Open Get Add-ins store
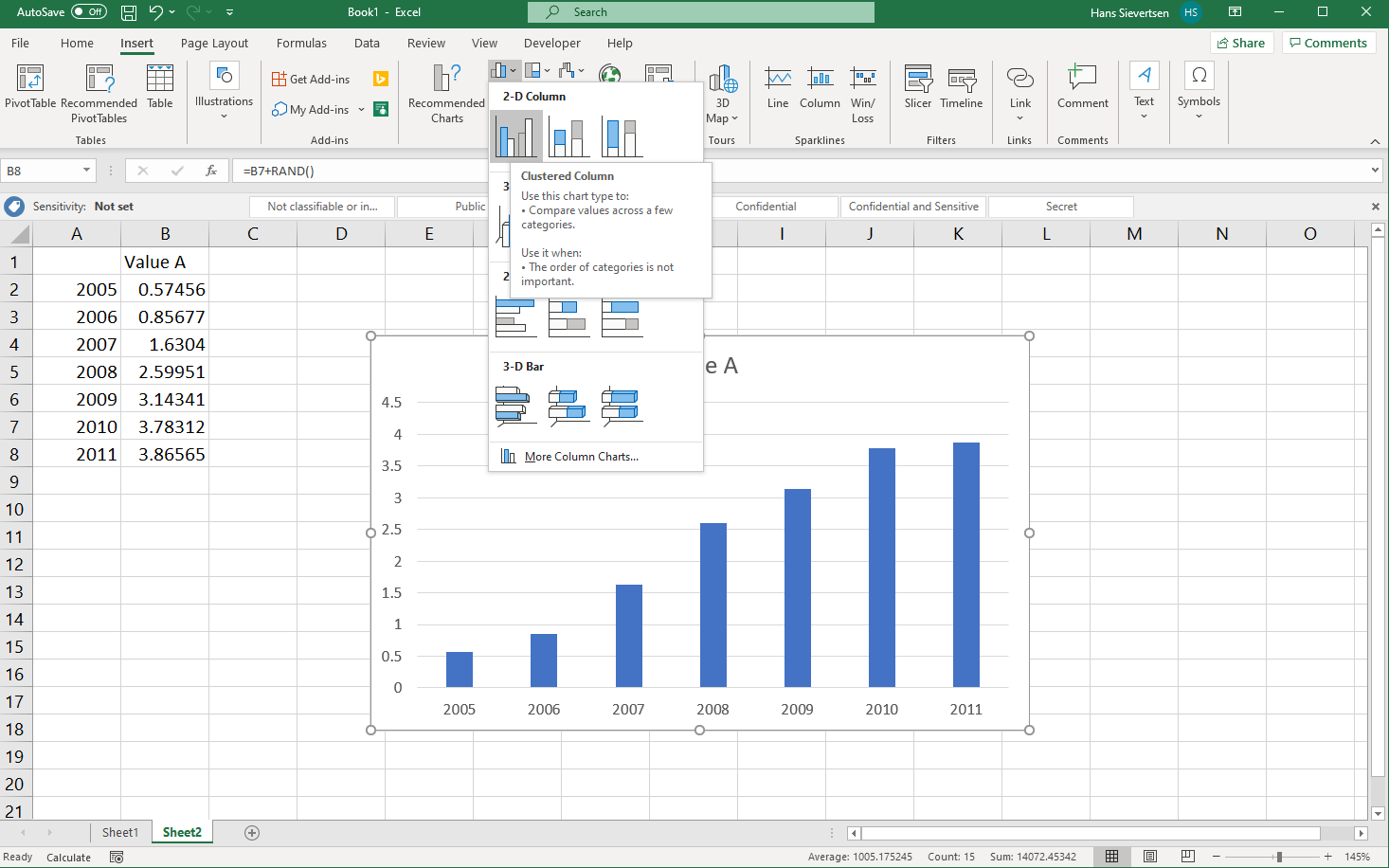 [x=311, y=80]
